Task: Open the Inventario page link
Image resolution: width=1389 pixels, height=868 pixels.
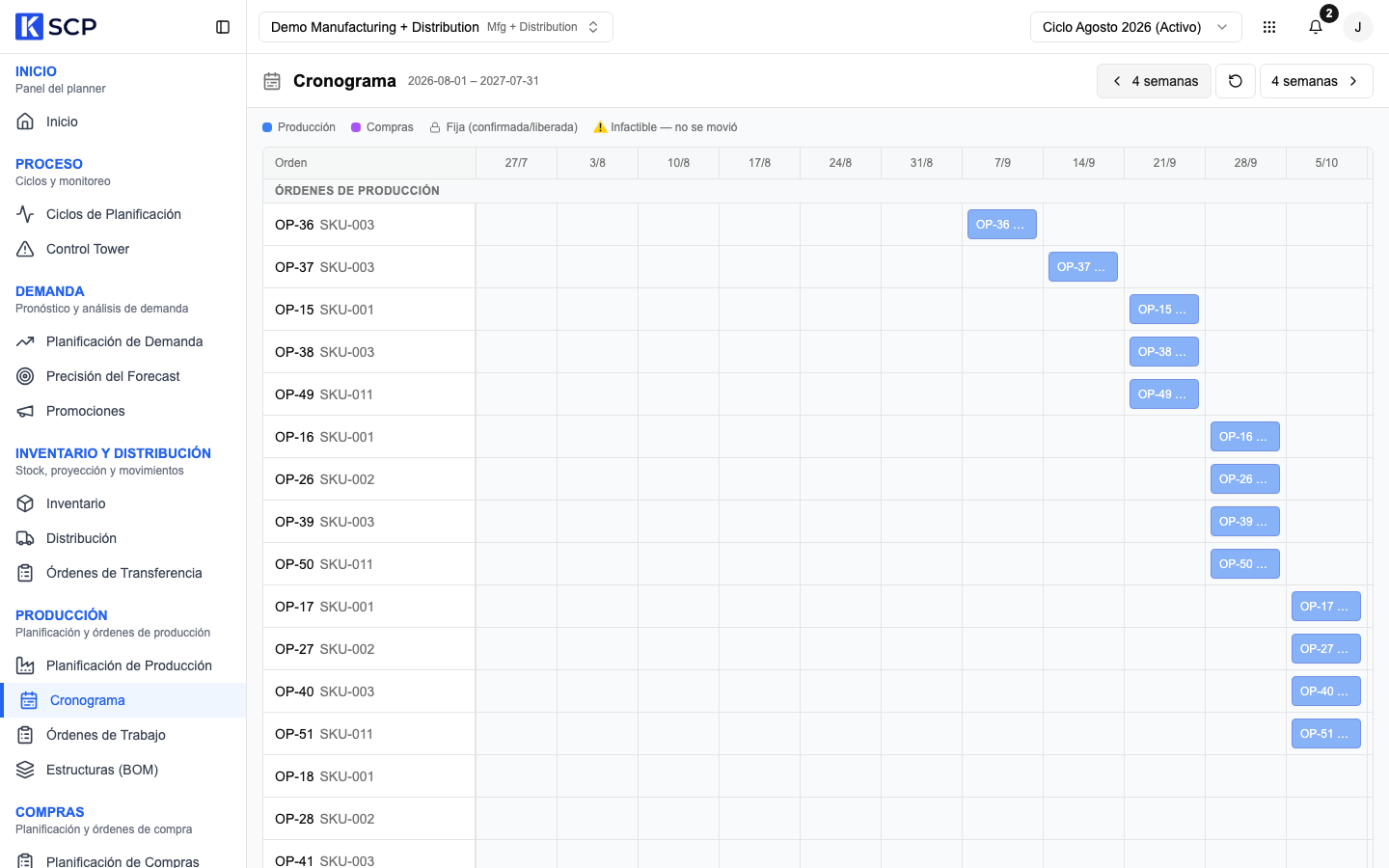Action: [123, 503]
